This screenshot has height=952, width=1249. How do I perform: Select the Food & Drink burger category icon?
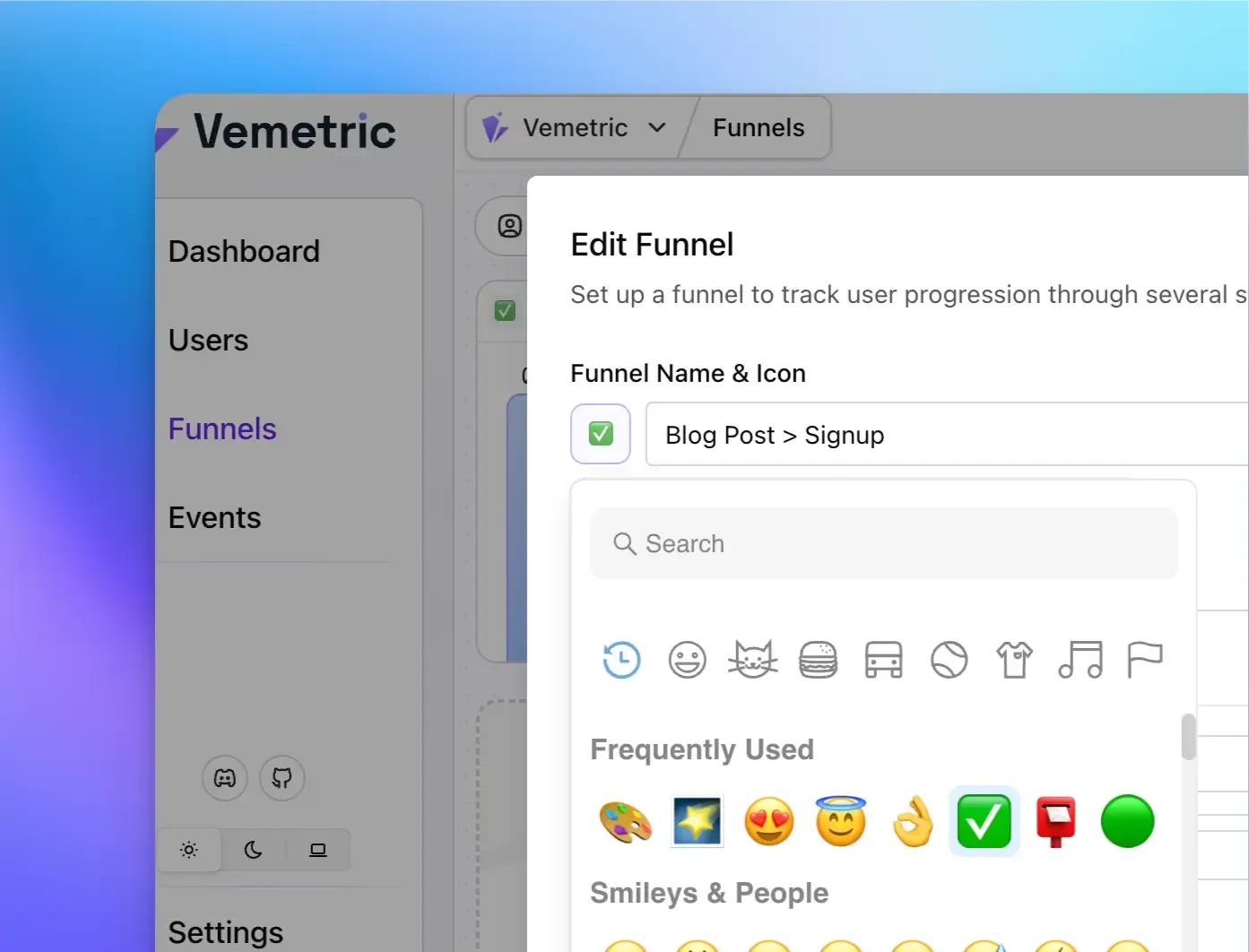pos(818,660)
